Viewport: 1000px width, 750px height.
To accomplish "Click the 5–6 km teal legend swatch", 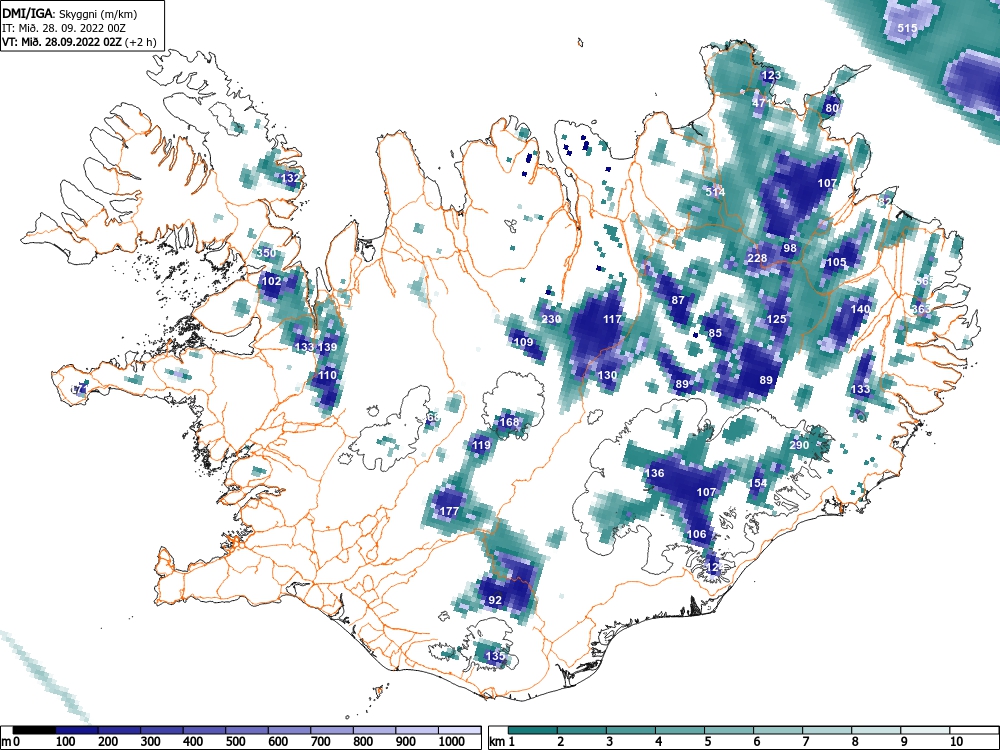I will (x=730, y=730).
